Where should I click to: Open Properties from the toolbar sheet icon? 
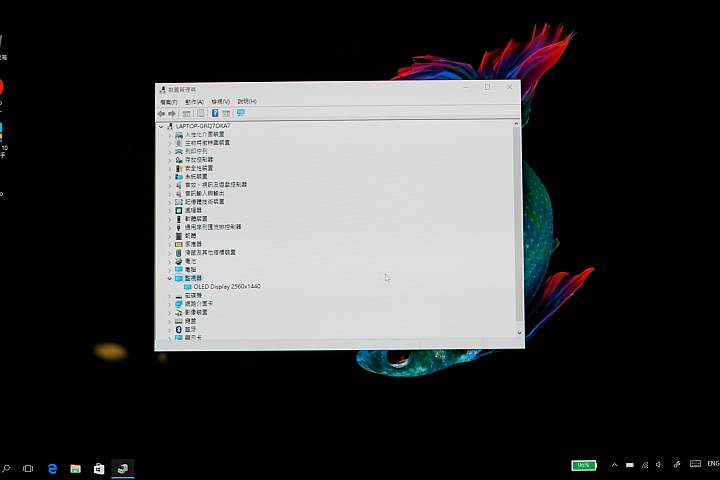[x=201, y=113]
